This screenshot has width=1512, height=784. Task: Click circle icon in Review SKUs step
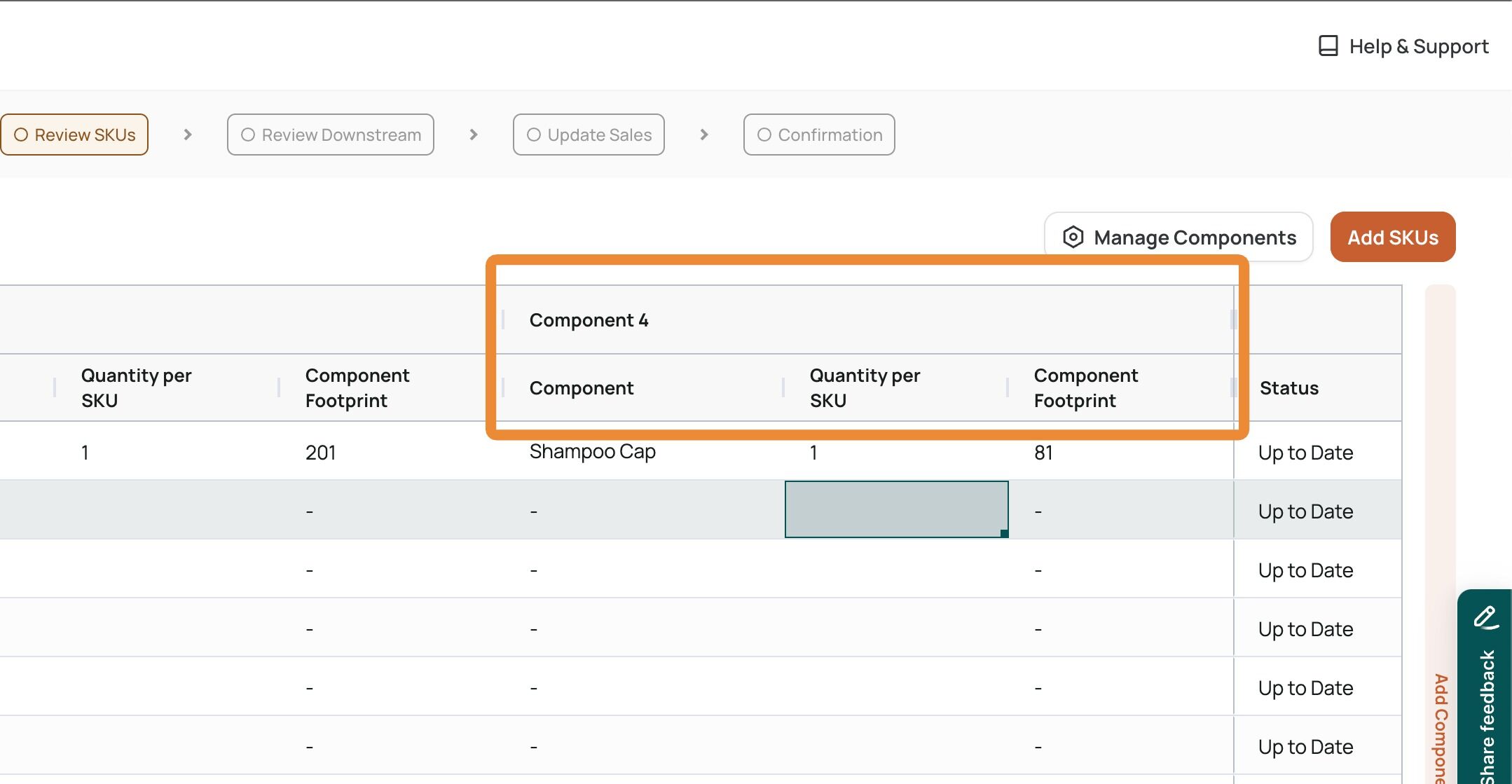(21, 135)
